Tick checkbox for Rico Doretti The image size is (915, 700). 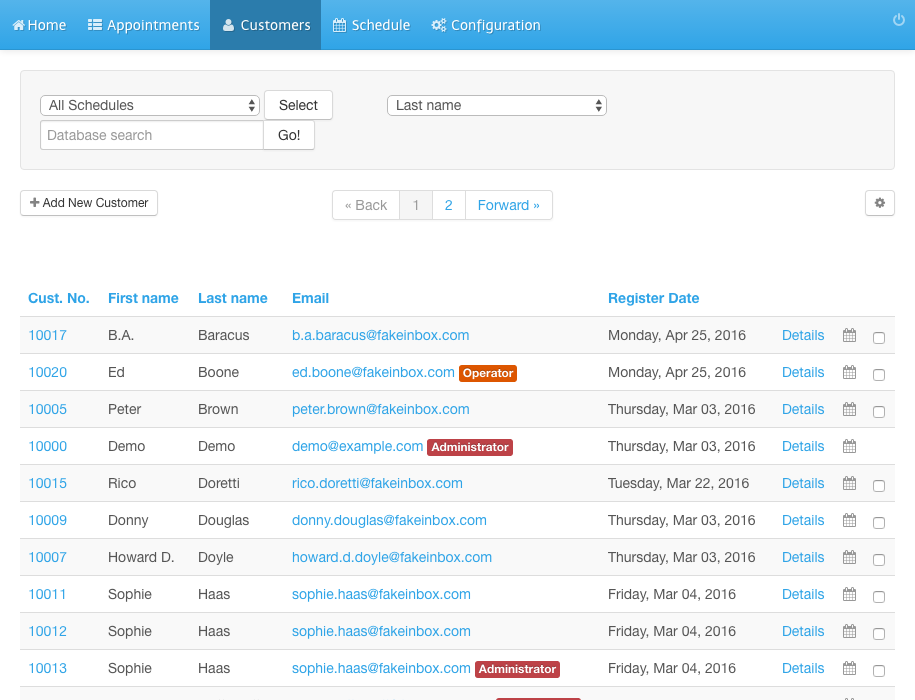(879, 486)
